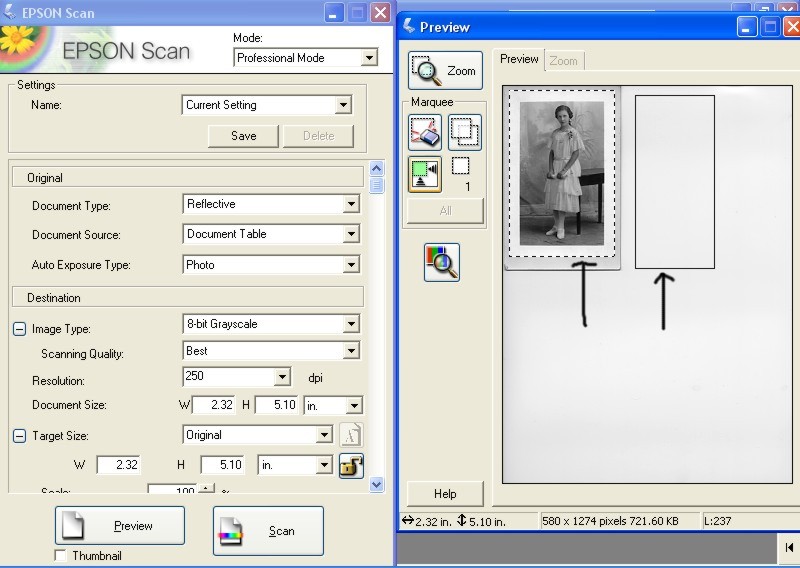Close the EPSON Scan window

pyautogui.click(x=380, y=13)
